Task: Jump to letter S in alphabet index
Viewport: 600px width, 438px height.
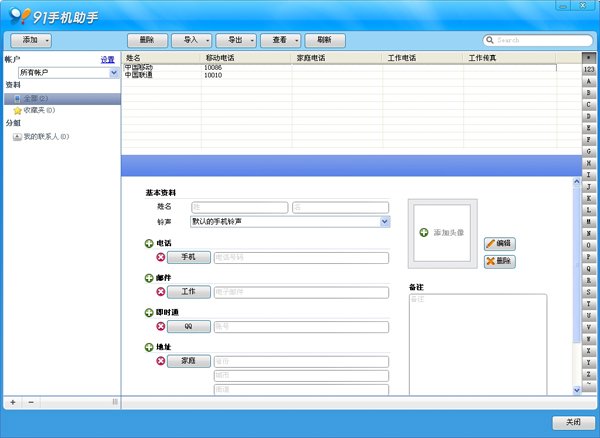Action: point(589,292)
